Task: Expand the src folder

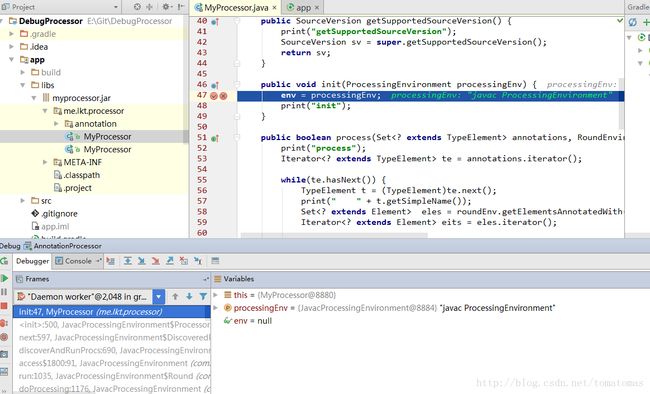Action: coord(23,201)
